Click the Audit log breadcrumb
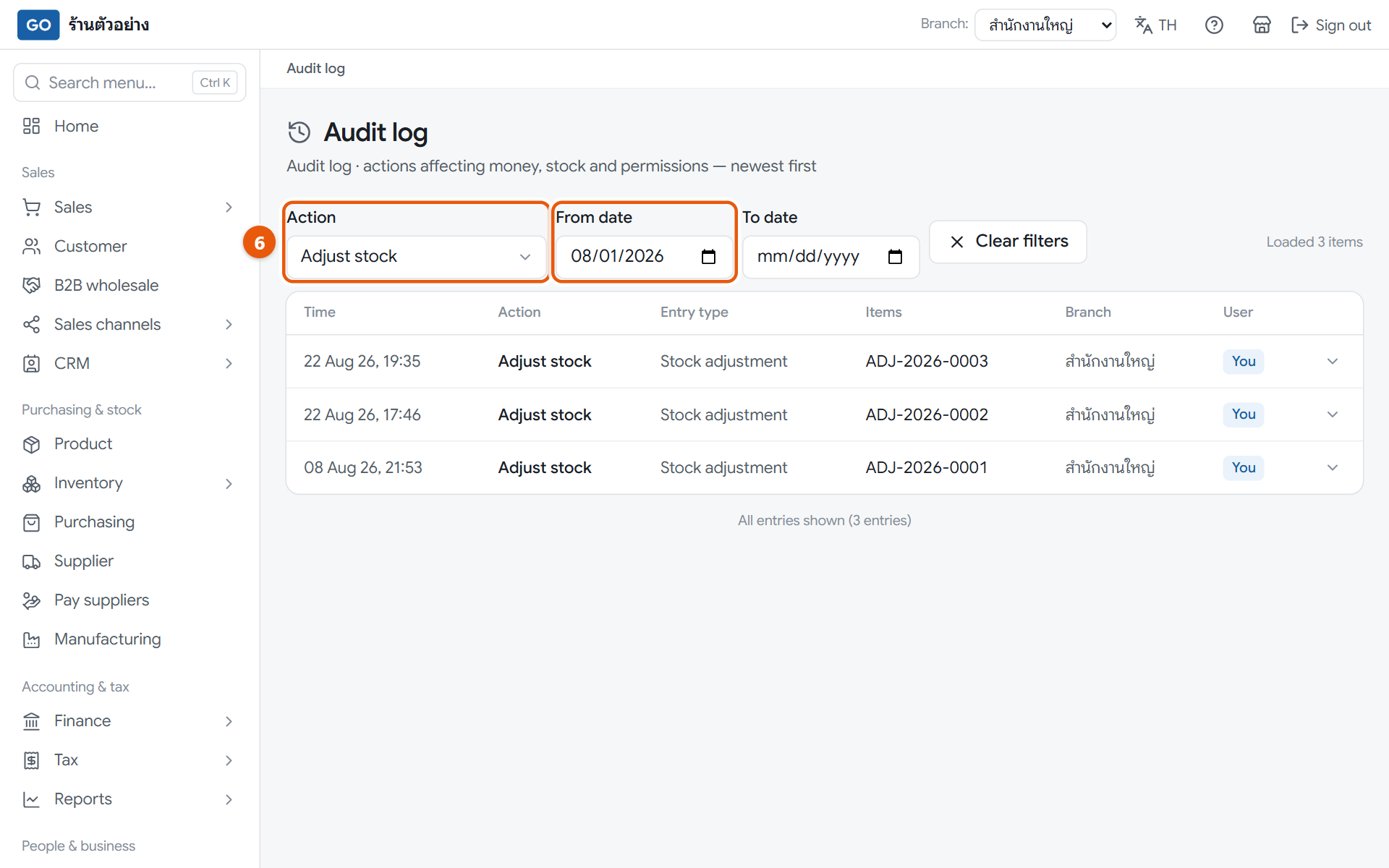Viewport: 1389px width, 868px height. tap(315, 69)
